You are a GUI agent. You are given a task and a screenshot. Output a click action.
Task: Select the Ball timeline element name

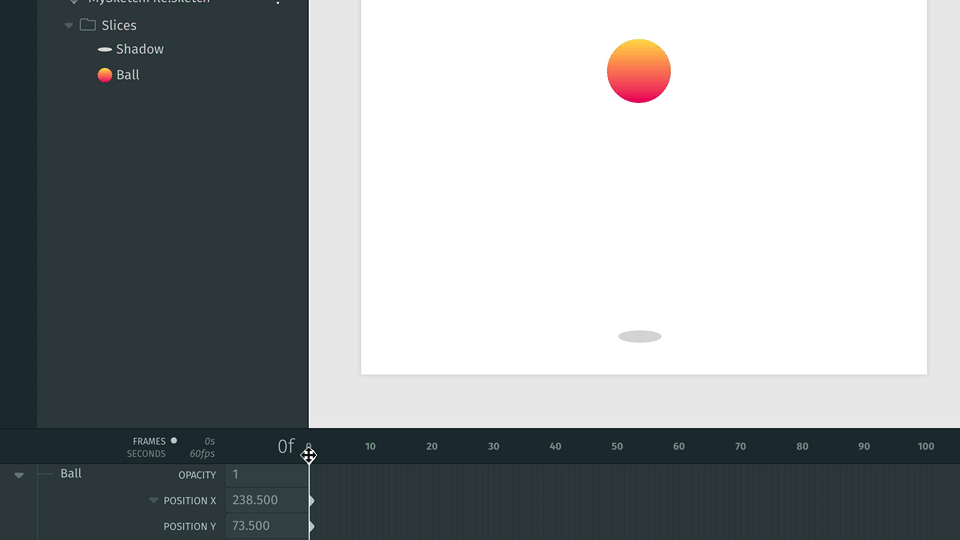[71, 473]
